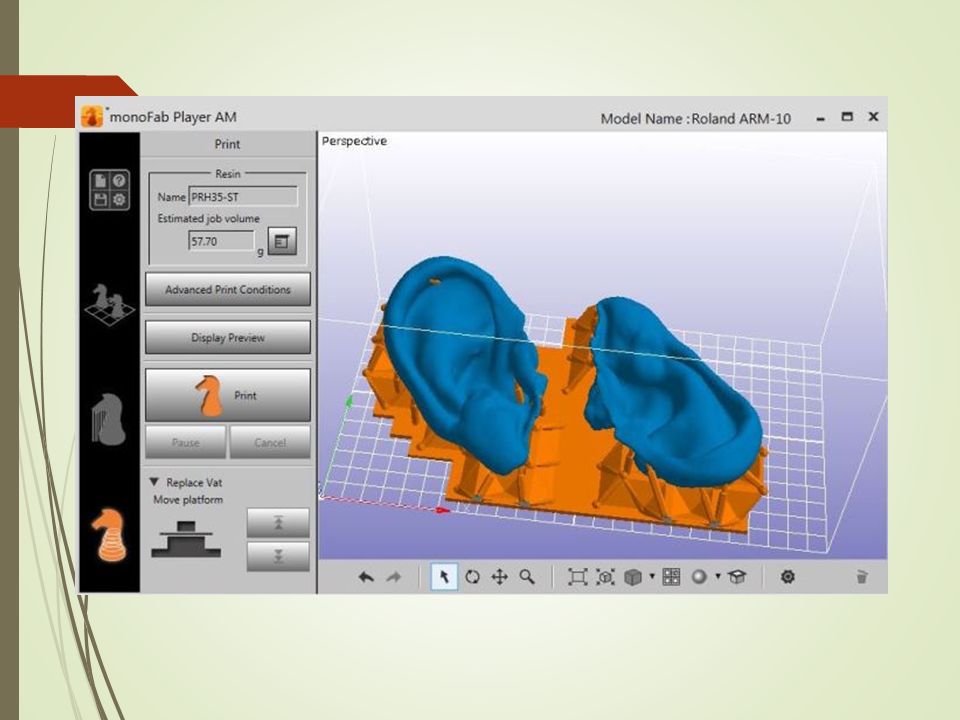Click the Undo arrow in bottom toolbar
This screenshot has height=720, width=960.
pyautogui.click(x=366, y=577)
